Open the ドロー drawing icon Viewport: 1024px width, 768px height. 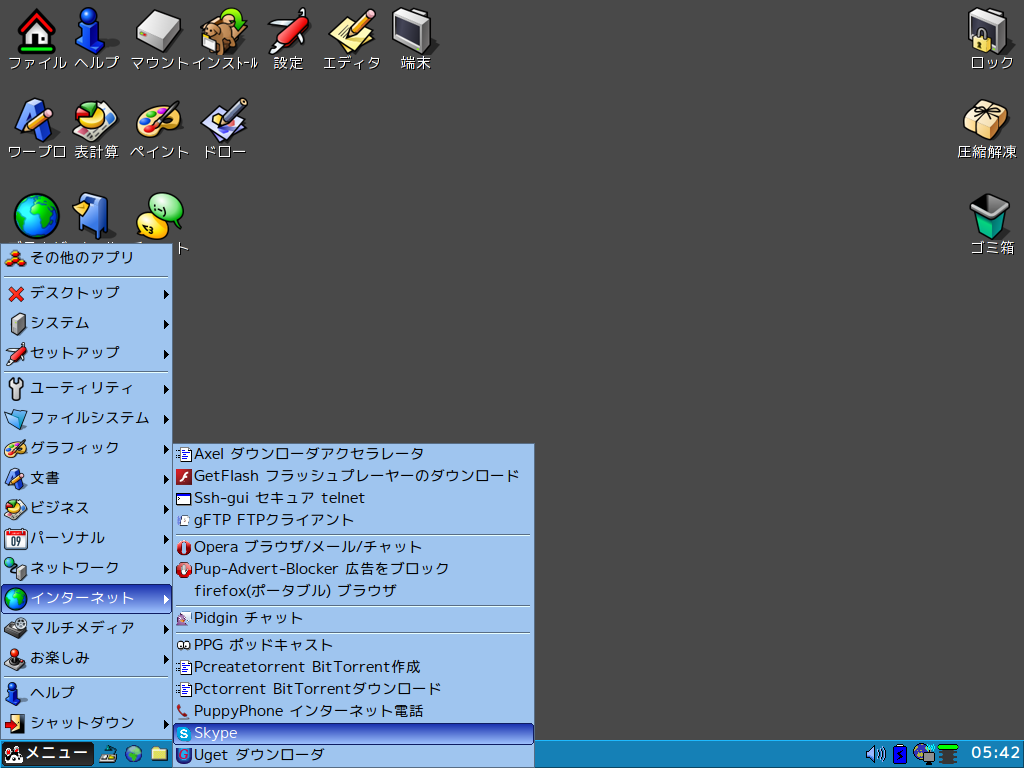pos(224,120)
